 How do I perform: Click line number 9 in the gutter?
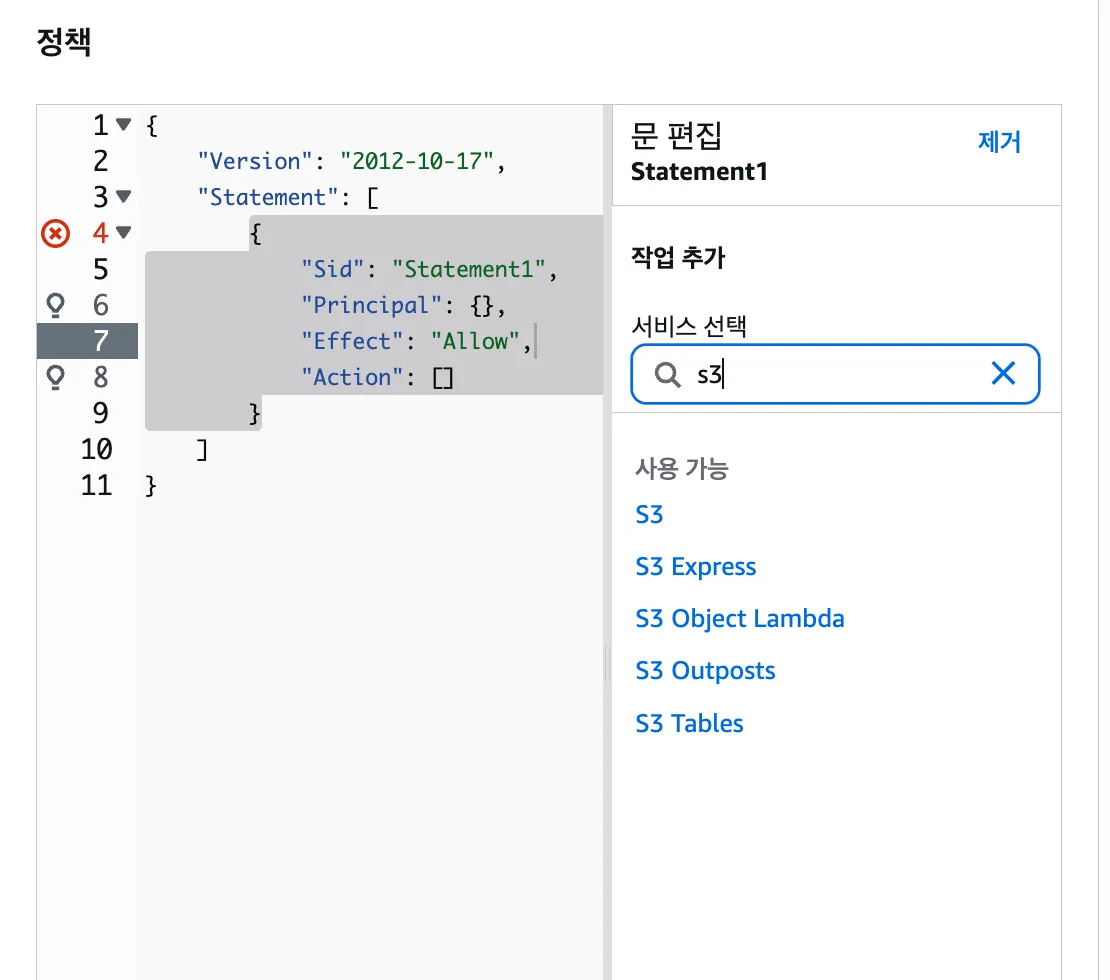tap(101, 413)
